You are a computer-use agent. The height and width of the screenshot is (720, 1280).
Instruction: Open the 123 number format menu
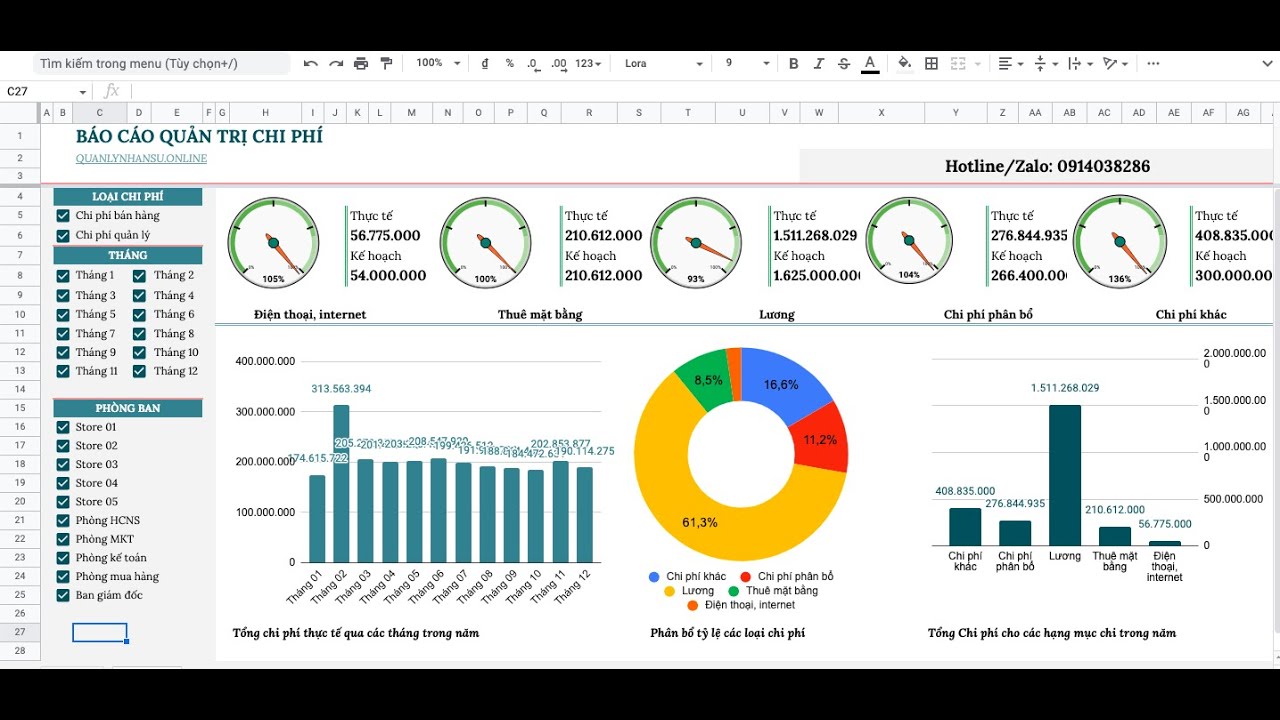(588, 64)
